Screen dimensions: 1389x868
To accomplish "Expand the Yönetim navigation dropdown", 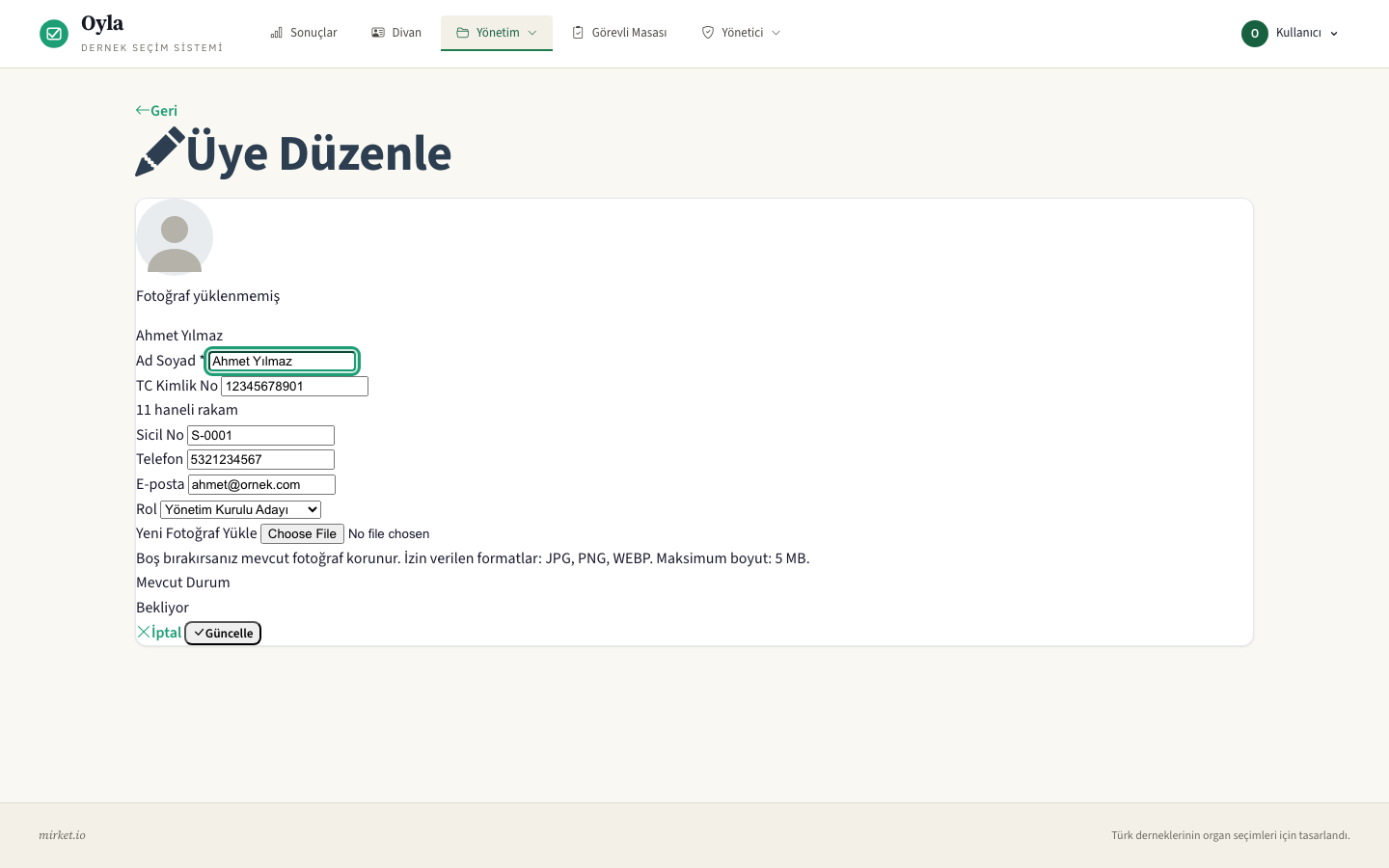I will click(497, 33).
